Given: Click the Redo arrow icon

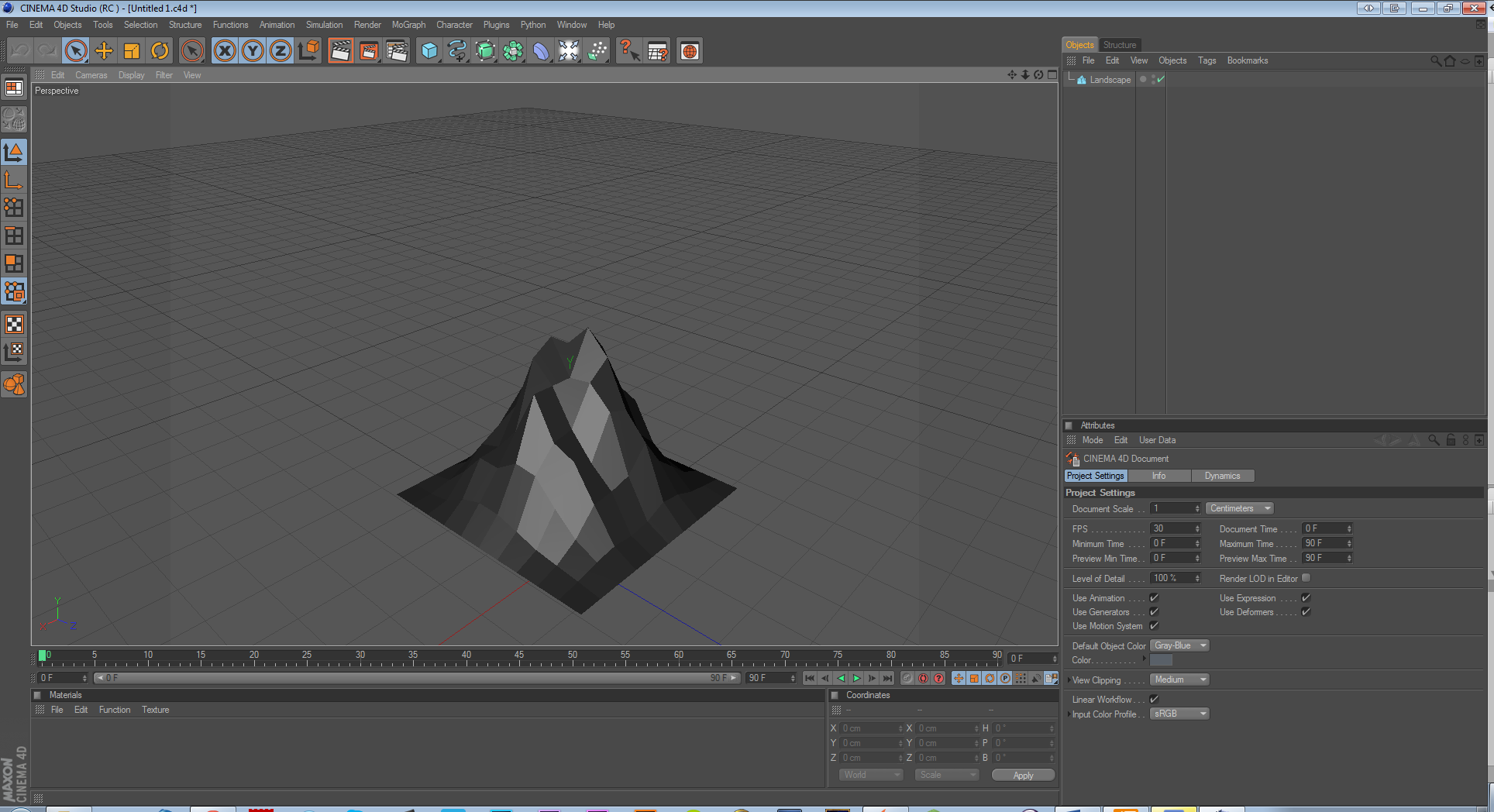Looking at the screenshot, I should [x=47, y=51].
